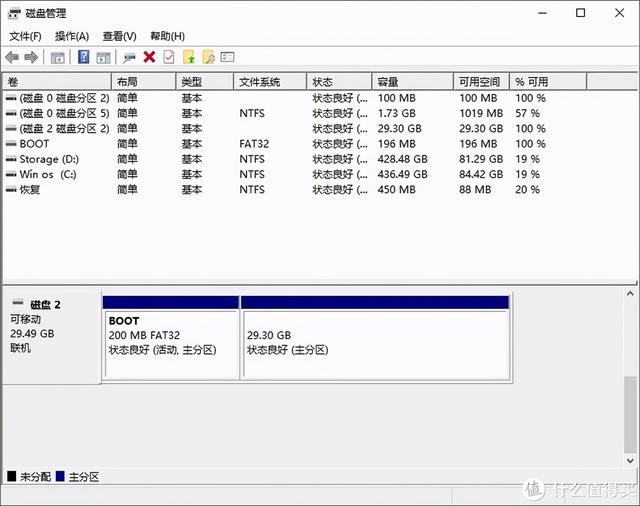Click the 450 MB capacity cell

(396, 190)
